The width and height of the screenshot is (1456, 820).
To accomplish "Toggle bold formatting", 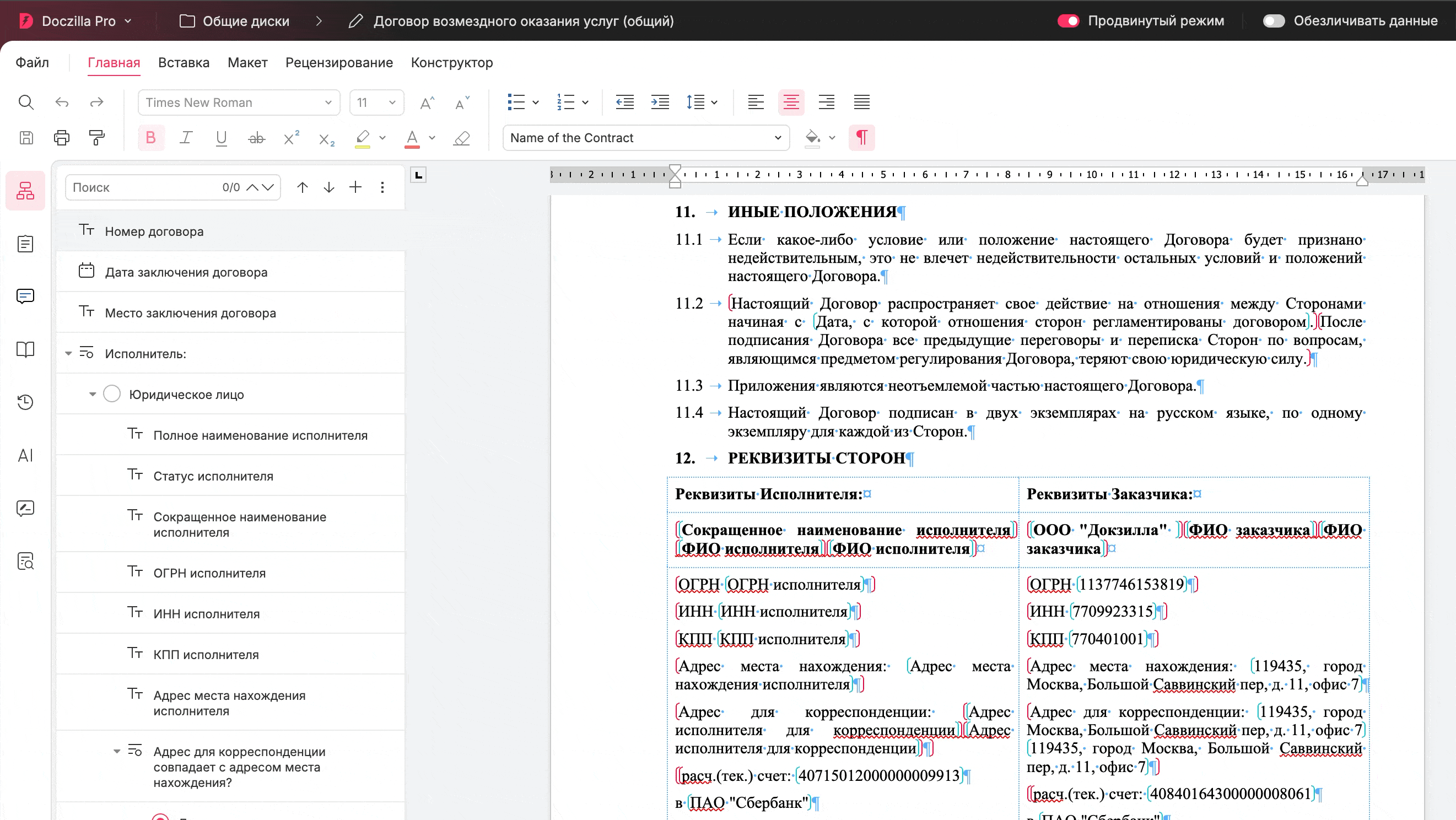I will click(x=150, y=138).
